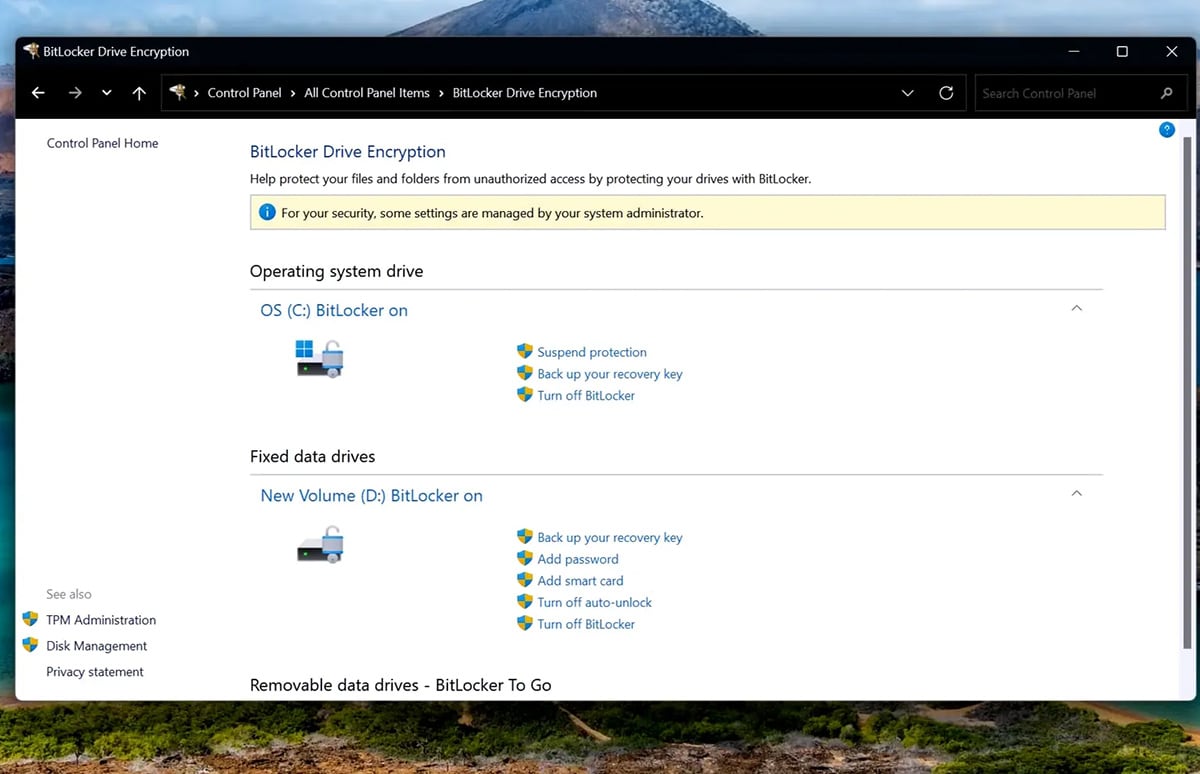Back up the recovery key for New Volume (D:)
1200x774 pixels.
pos(610,537)
